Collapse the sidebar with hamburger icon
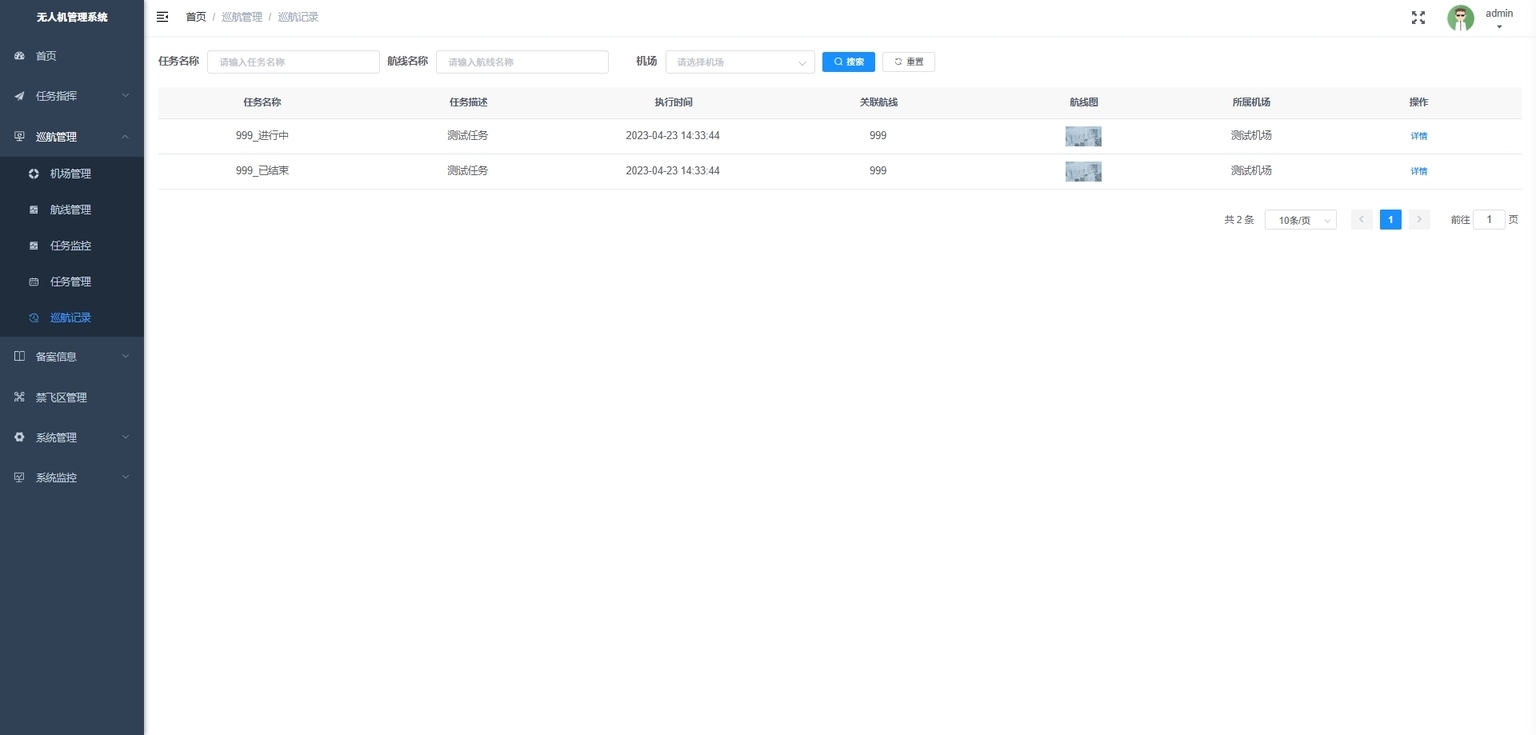The width and height of the screenshot is (1536, 735). 163,17
